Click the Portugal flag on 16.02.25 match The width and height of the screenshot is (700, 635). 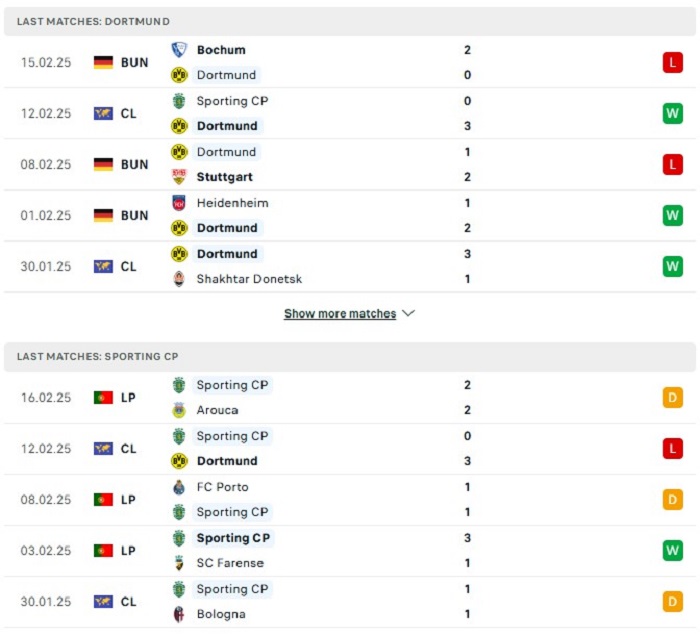pyautogui.click(x=103, y=397)
